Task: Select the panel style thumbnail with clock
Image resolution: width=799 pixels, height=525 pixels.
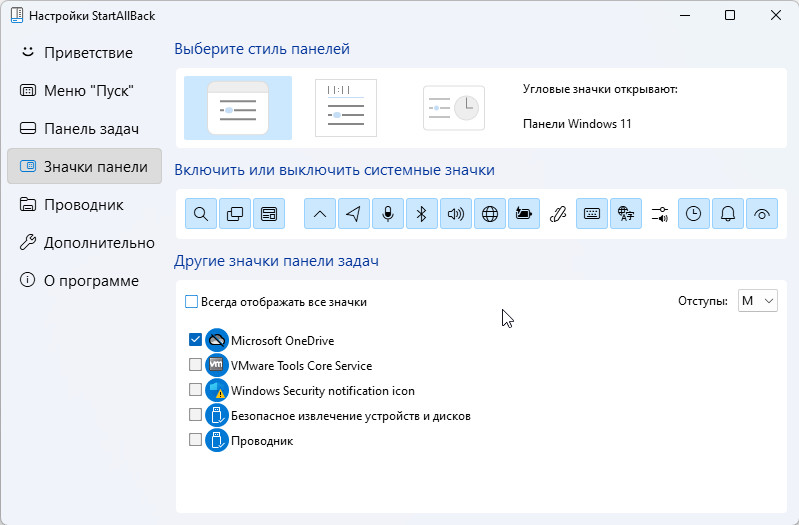Action: pos(453,108)
